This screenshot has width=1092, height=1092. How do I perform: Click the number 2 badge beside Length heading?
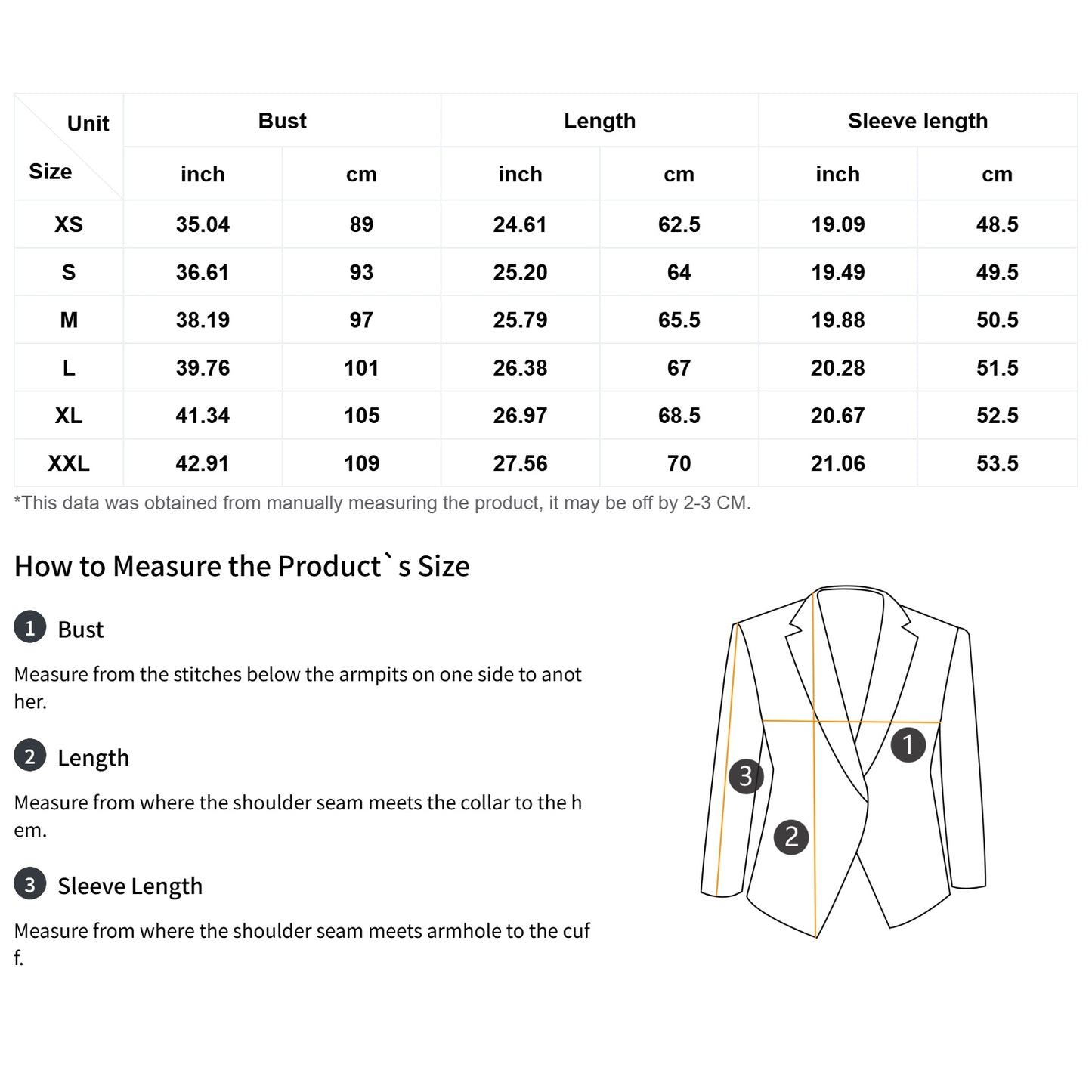[29, 756]
